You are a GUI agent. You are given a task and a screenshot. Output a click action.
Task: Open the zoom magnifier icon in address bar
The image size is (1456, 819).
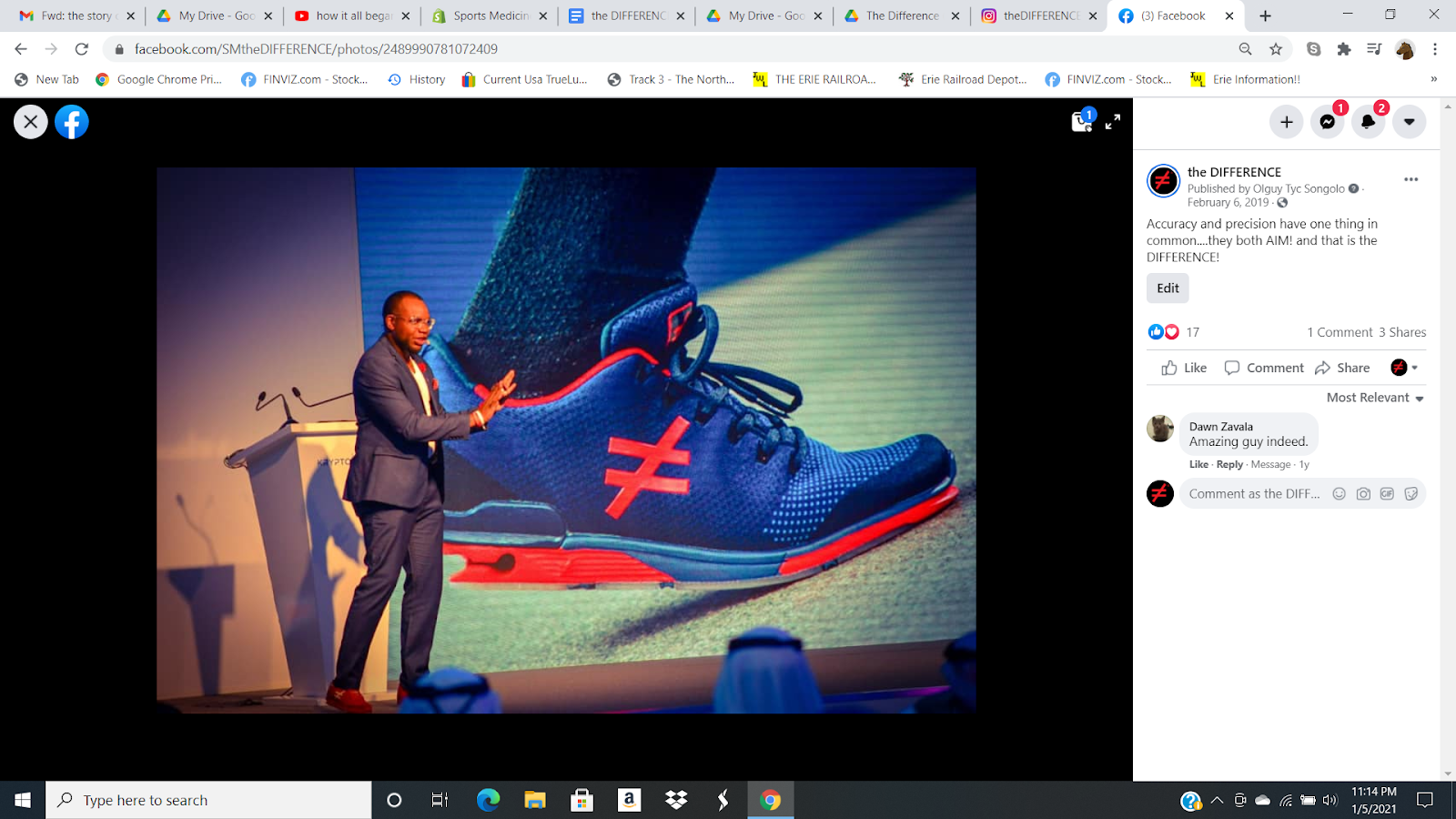click(x=1245, y=49)
